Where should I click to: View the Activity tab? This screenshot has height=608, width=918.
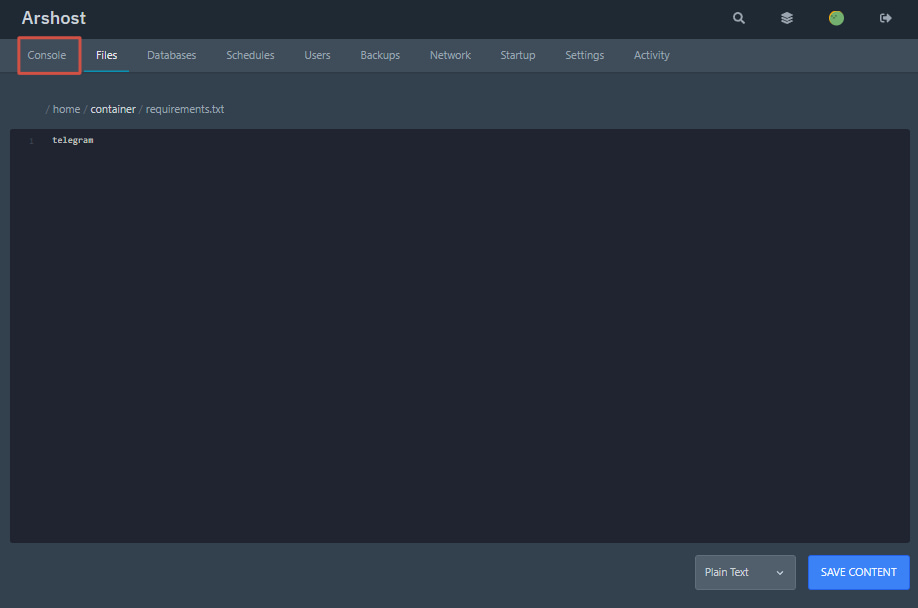pyautogui.click(x=652, y=55)
